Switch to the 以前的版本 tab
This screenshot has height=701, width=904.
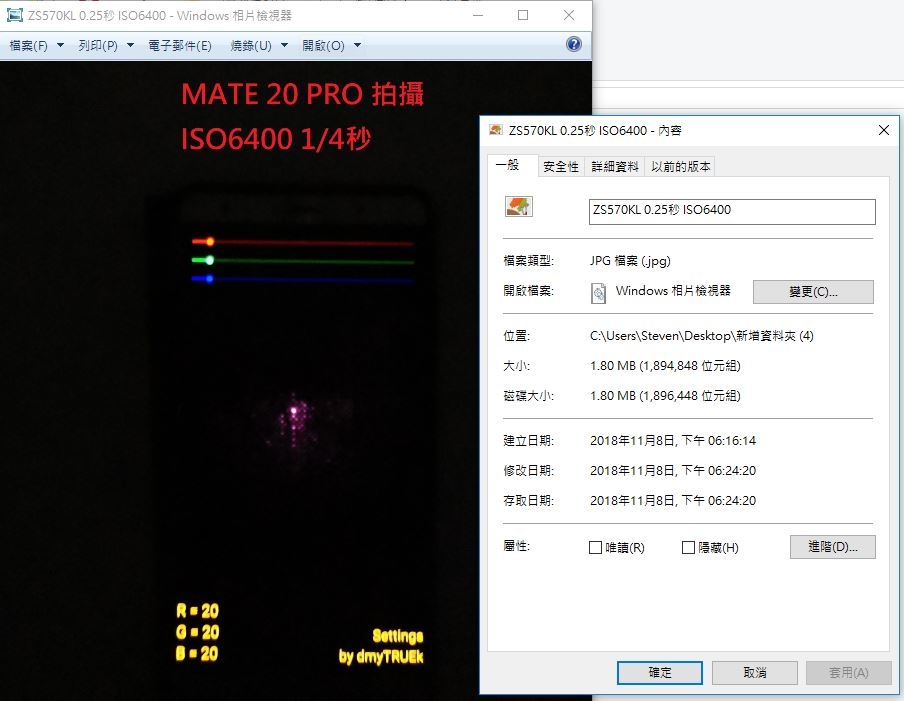680,167
